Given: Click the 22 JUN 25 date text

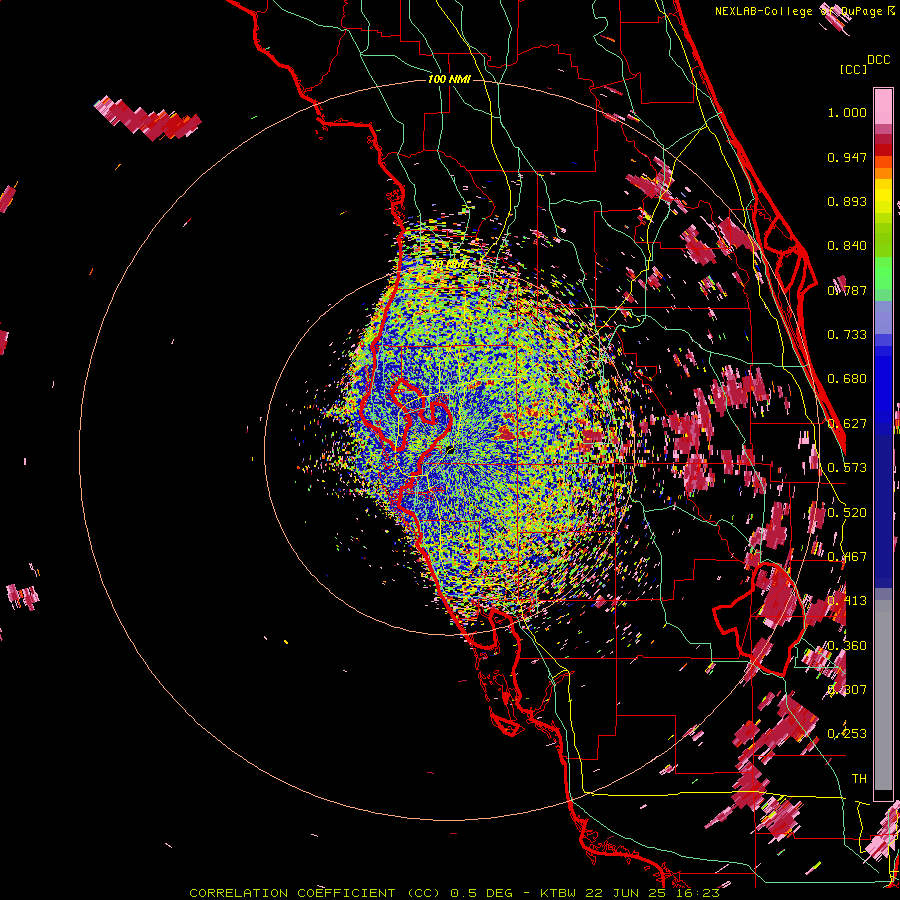Looking at the screenshot, I should pyautogui.click(x=626, y=893).
